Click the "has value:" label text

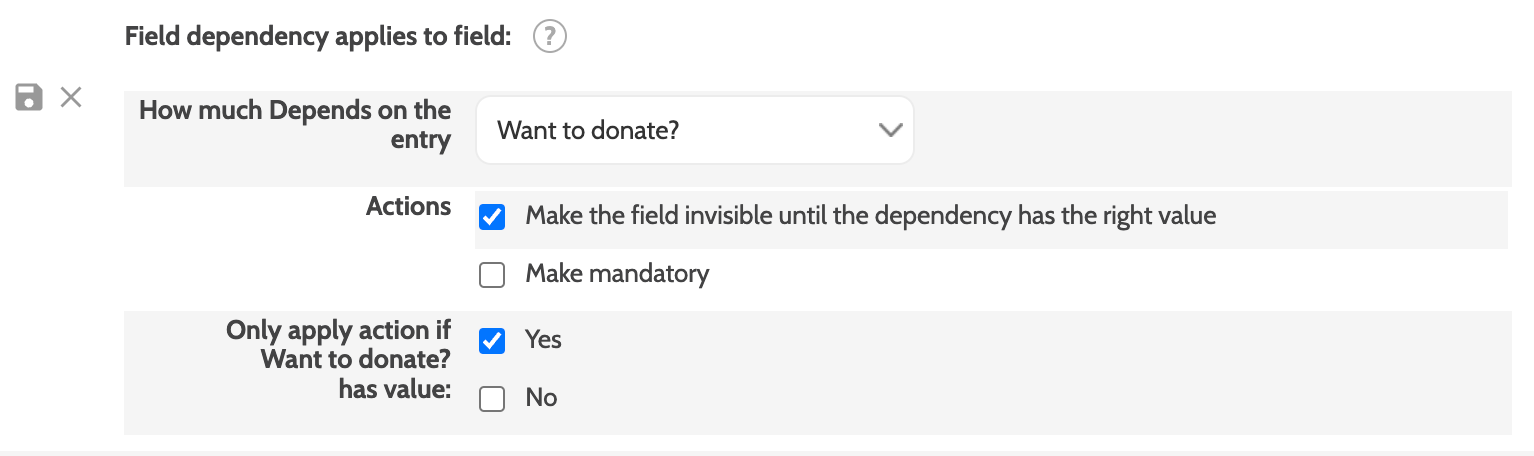pos(395,389)
